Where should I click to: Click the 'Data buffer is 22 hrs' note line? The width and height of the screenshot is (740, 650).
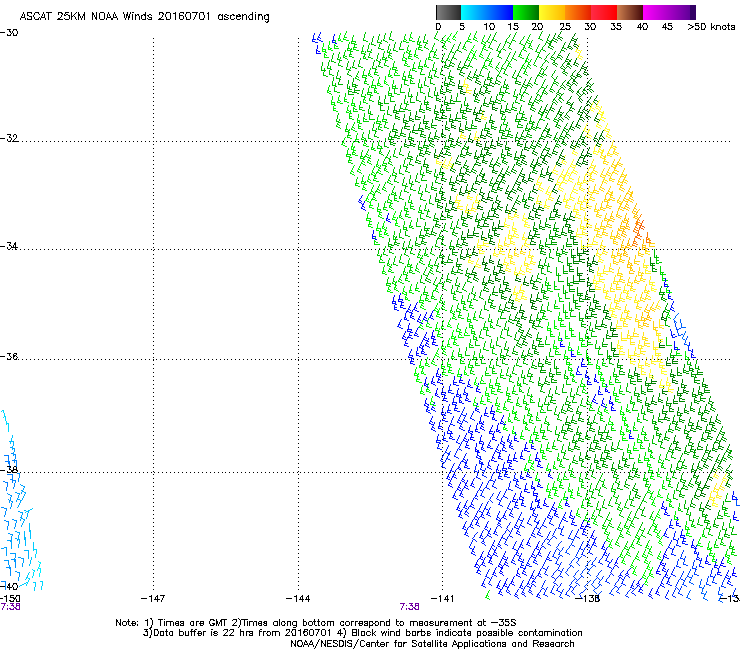click(x=362, y=633)
